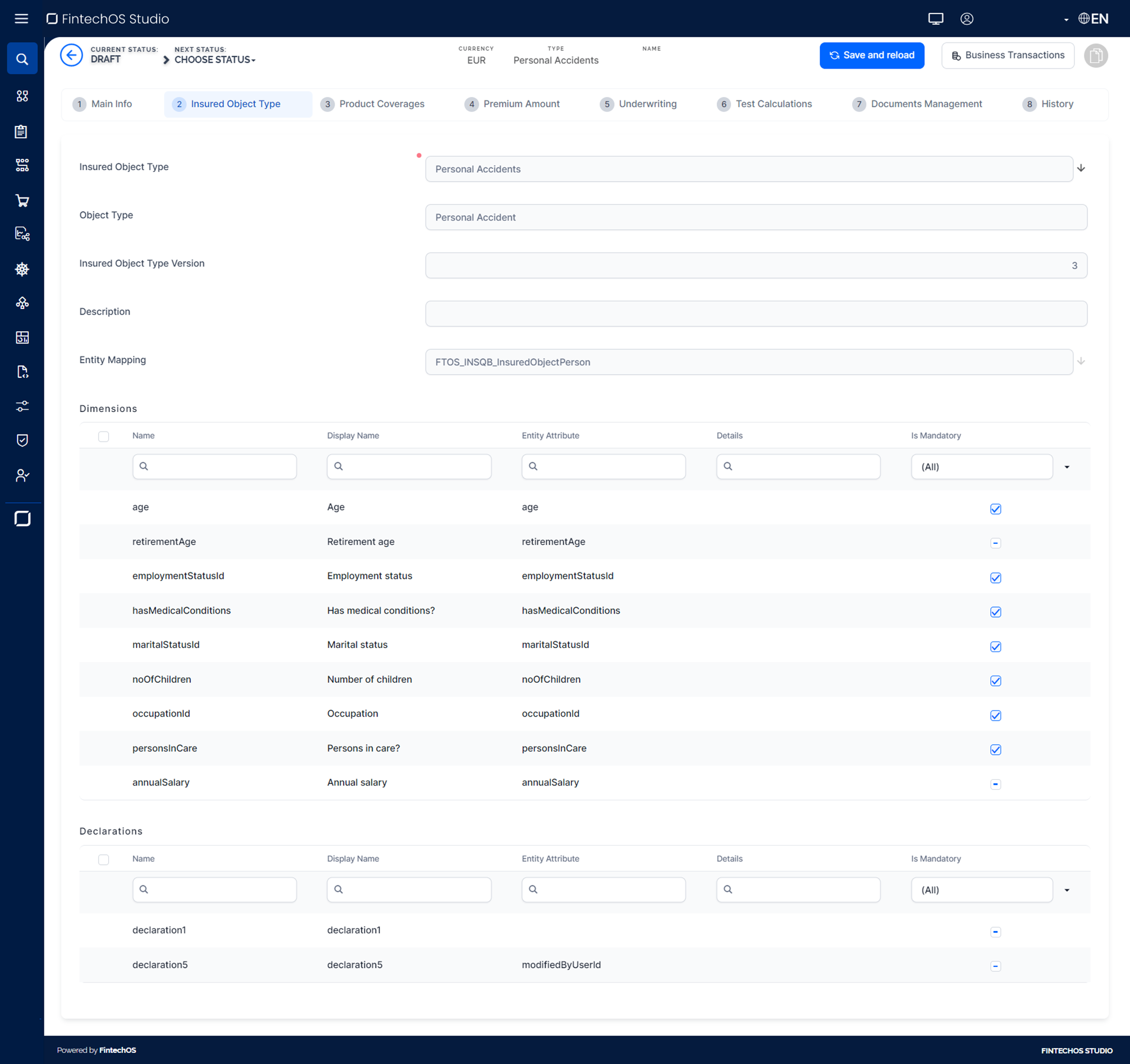1130x1064 pixels.
Task: Click the copy document icon top right
Action: (1096, 56)
